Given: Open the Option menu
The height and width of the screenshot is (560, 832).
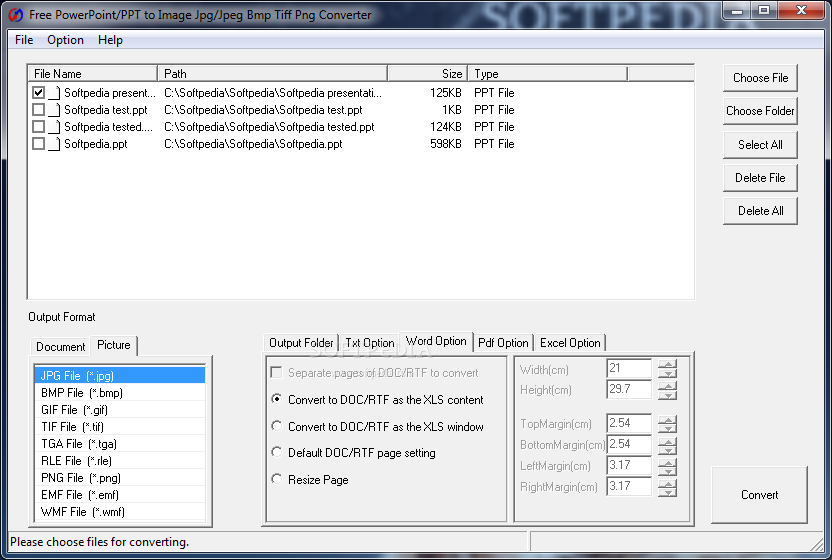Looking at the screenshot, I should pyautogui.click(x=65, y=40).
